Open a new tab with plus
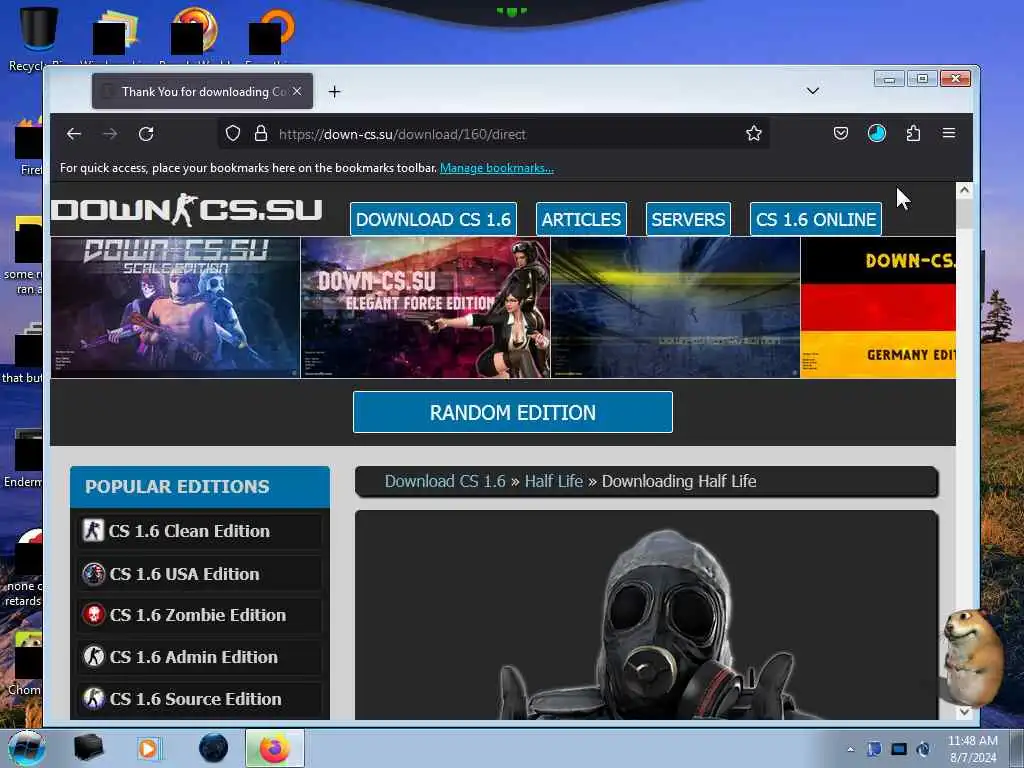Viewport: 1024px width, 768px height. coord(334,91)
